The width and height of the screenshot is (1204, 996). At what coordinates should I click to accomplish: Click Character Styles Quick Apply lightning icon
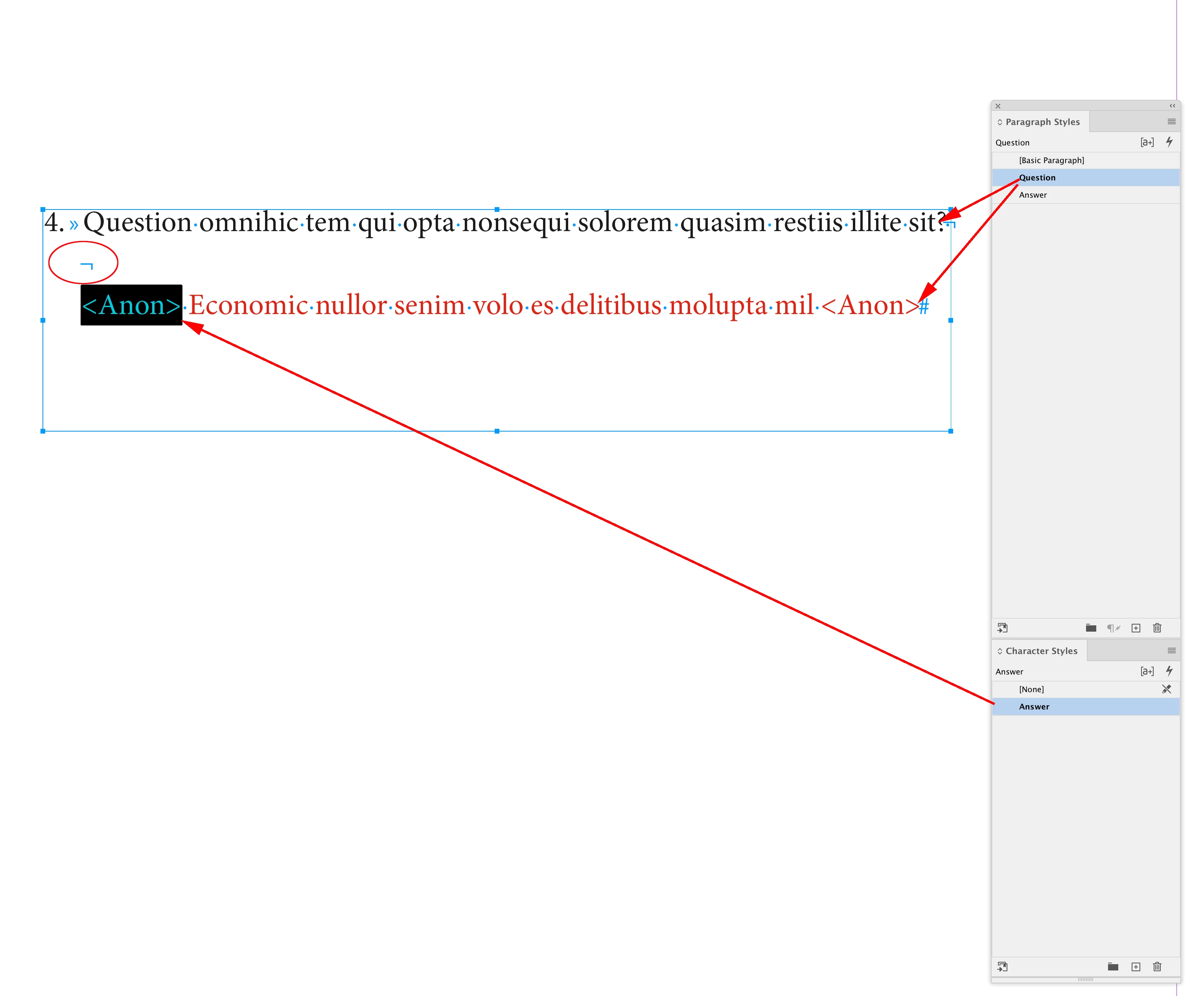point(1169,671)
